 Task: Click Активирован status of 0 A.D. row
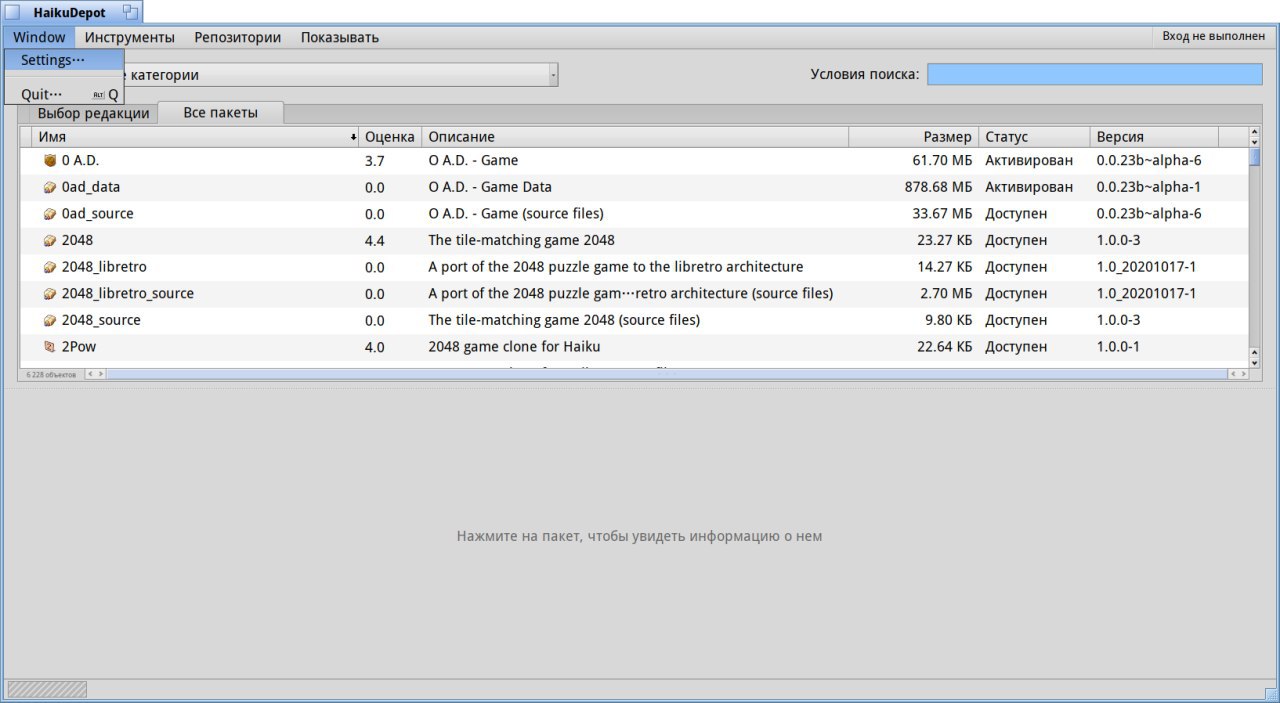click(x=1029, y=160)
